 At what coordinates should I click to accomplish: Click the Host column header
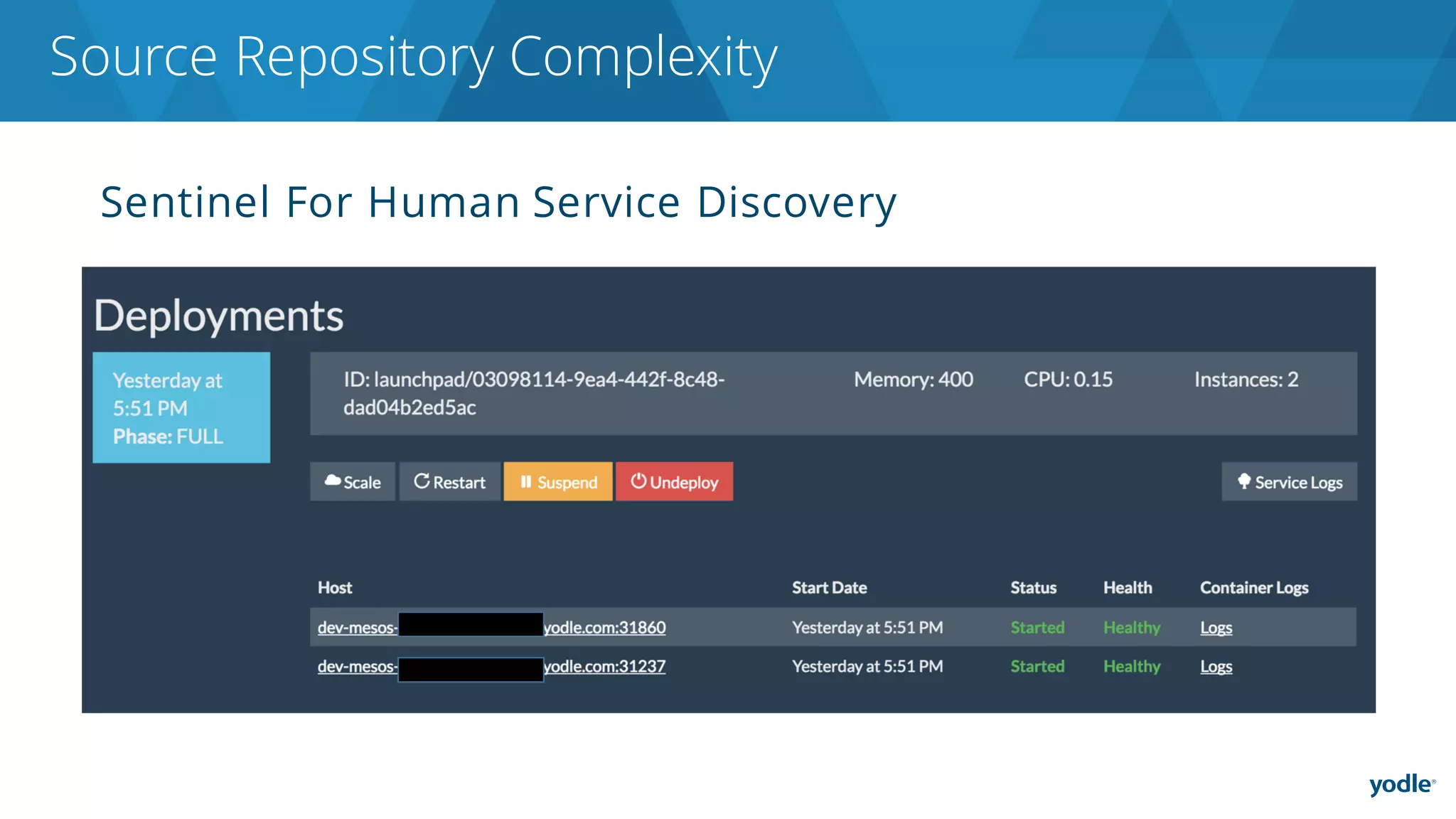[x=335, y=588]
